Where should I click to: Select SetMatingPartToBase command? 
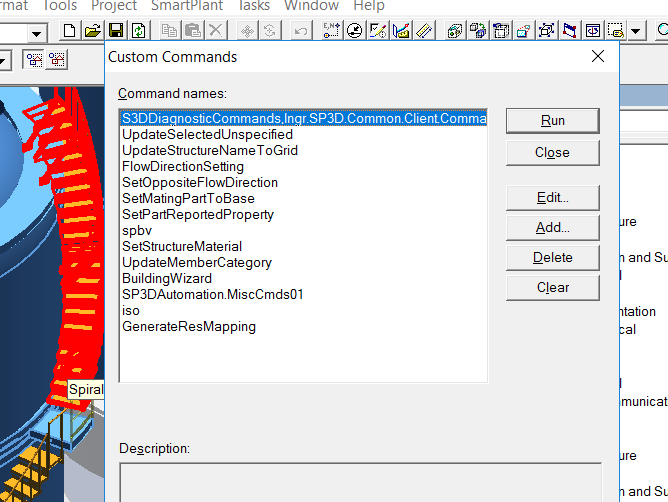point(303,199)
